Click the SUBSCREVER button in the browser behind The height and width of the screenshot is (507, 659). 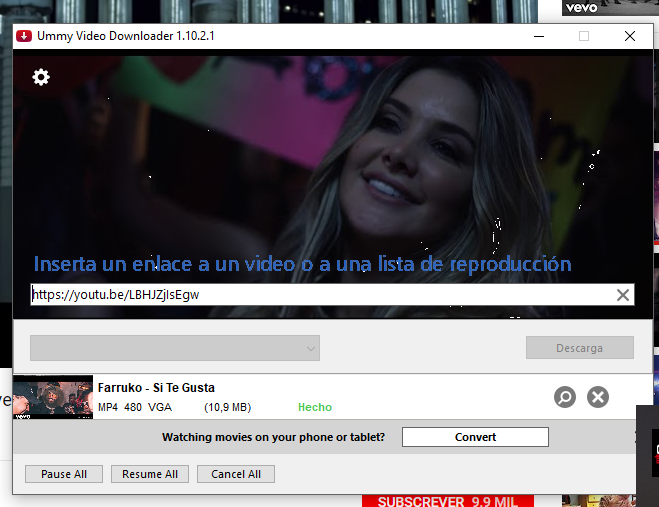[448, 501]
